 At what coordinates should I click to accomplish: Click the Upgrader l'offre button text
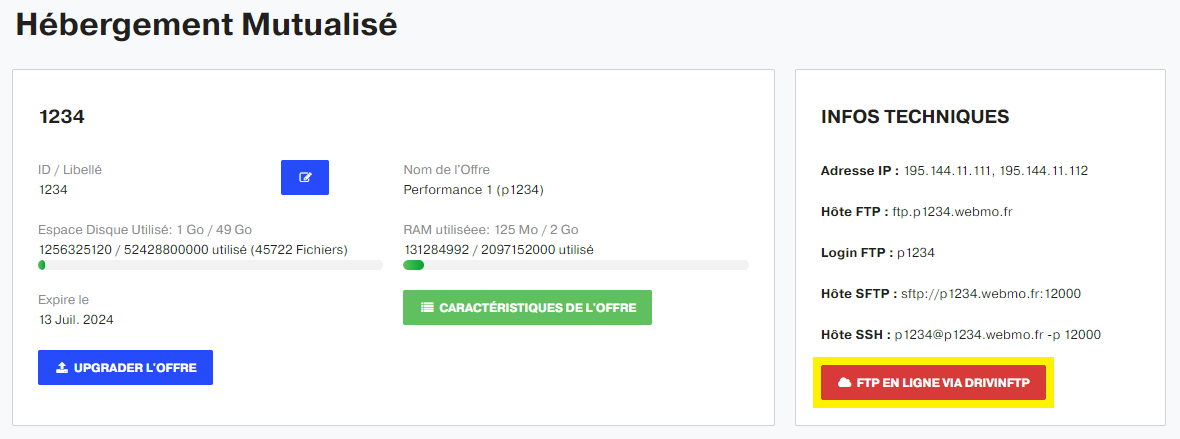pyautogui.click(x=135, y=368)
